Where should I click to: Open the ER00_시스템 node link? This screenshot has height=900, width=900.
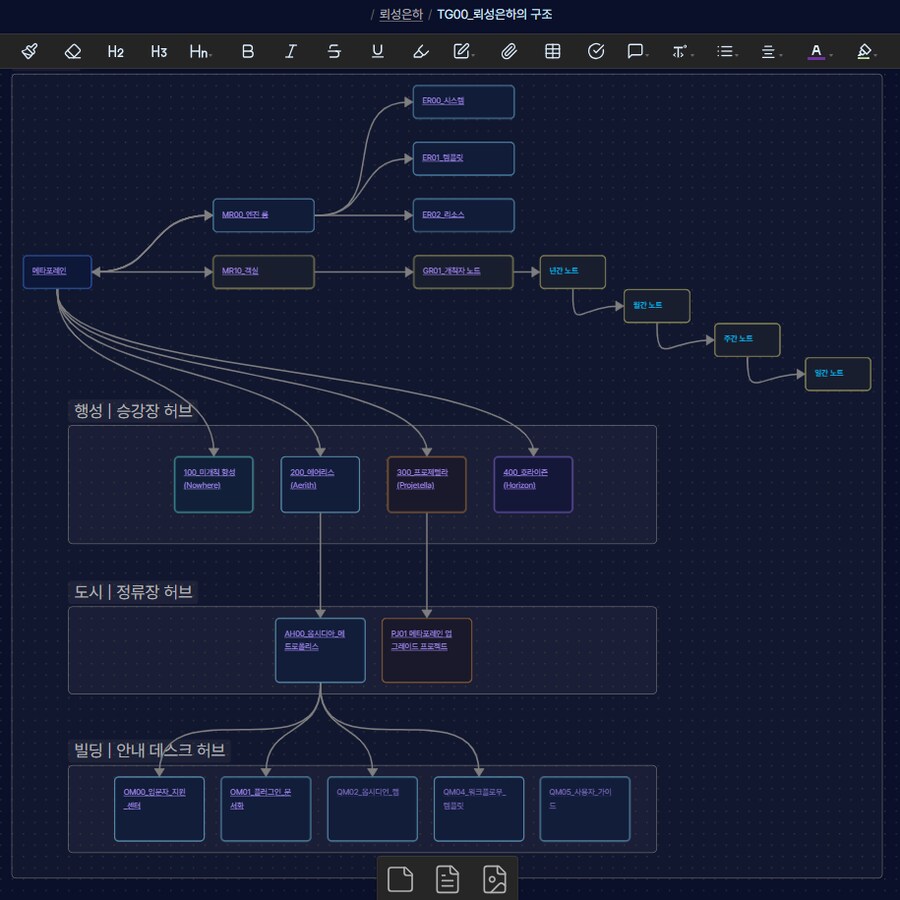click(x=443, y=101)
